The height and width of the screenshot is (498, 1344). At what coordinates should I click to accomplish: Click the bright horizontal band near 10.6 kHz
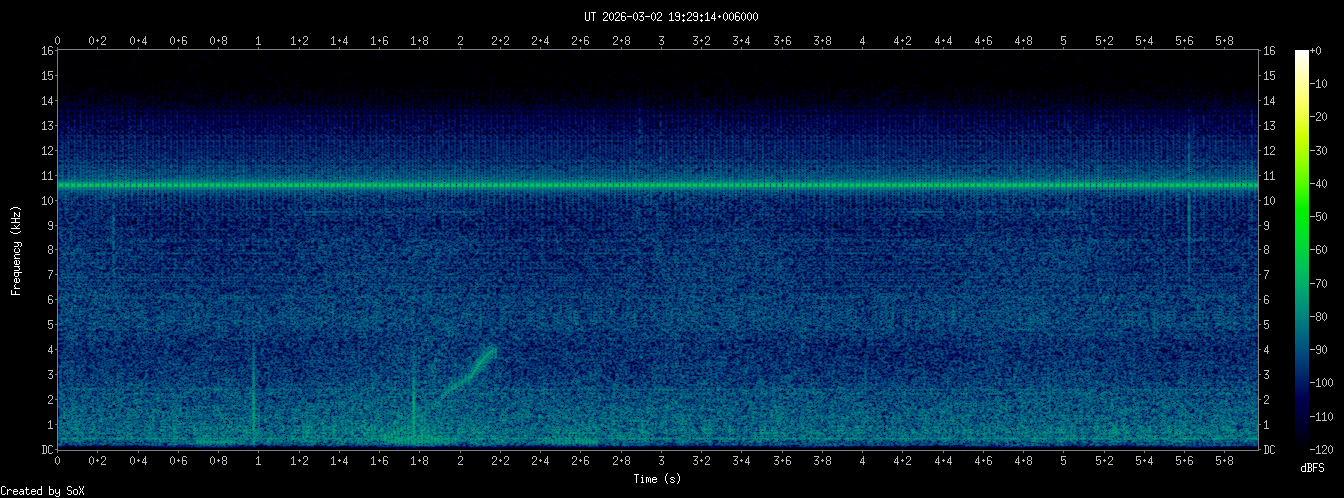click(658, 186)
